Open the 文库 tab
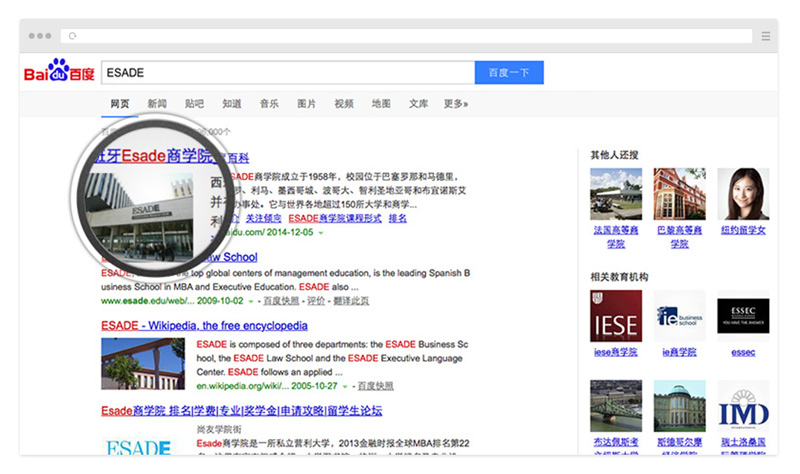The image size is (800, 474). click(x=418, y=104)
